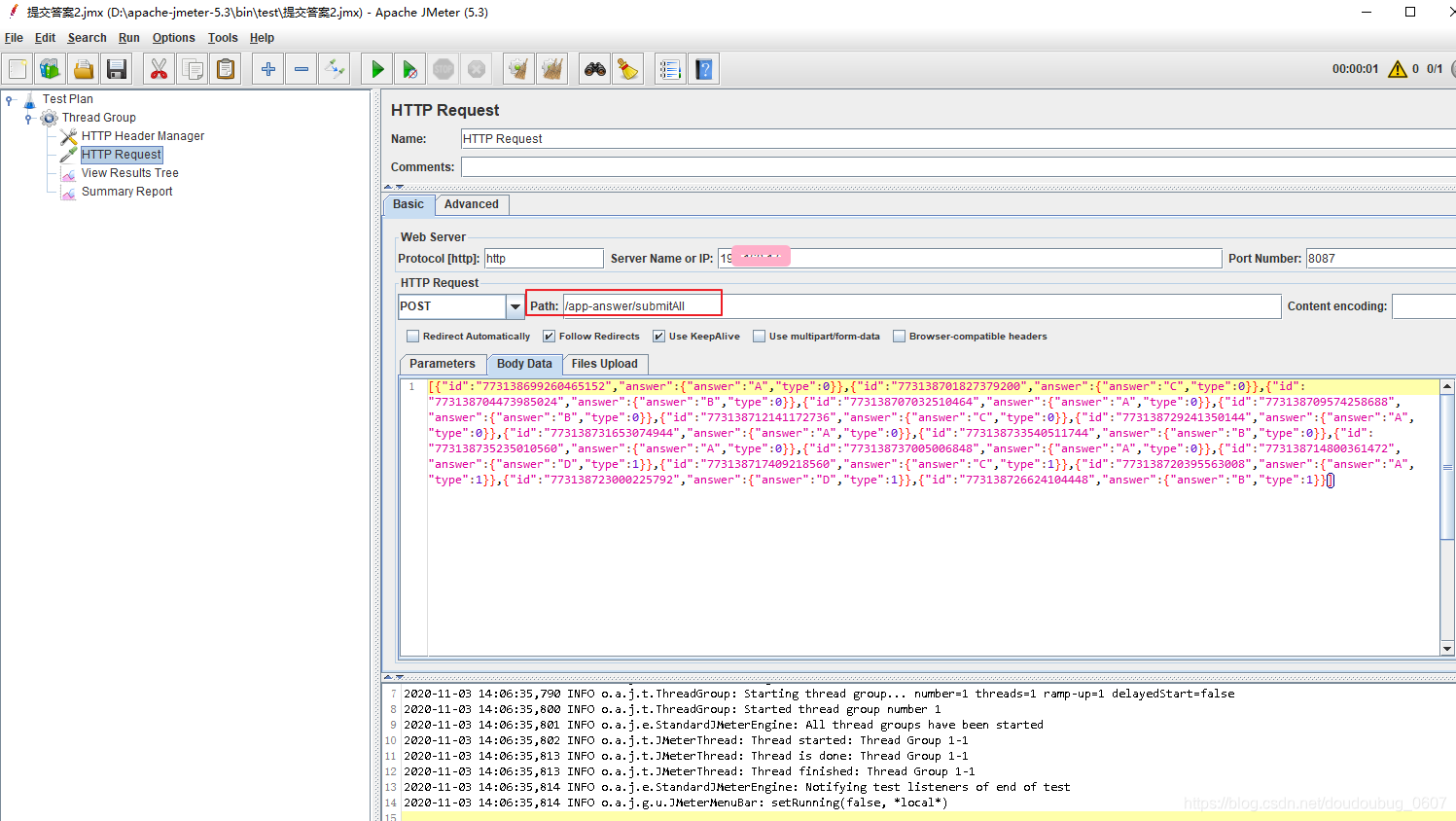Click the Port Number field
The width and height of the screenshot is (1456, 821).
pos(1381,259)
